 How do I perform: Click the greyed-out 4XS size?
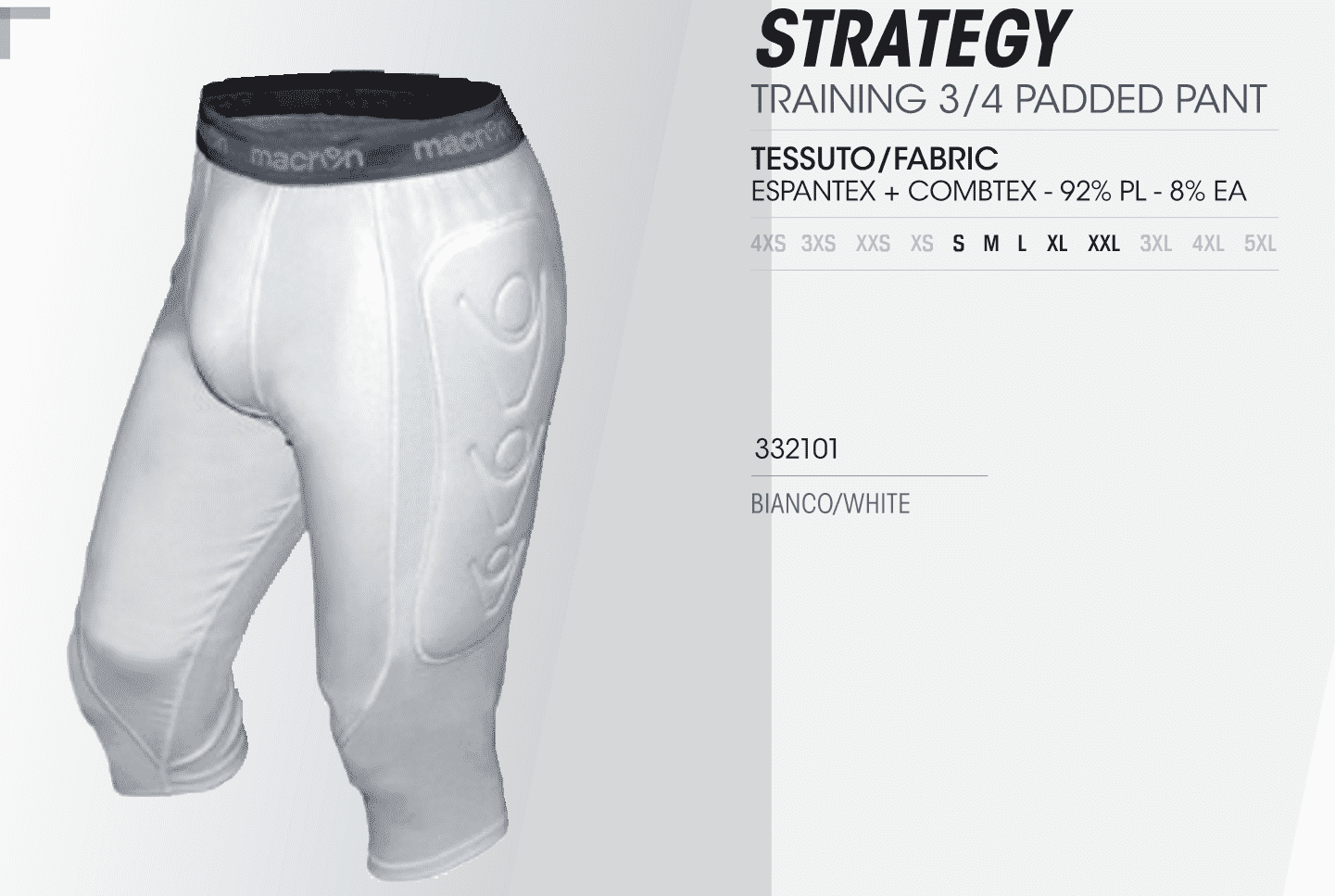(768, 244)
